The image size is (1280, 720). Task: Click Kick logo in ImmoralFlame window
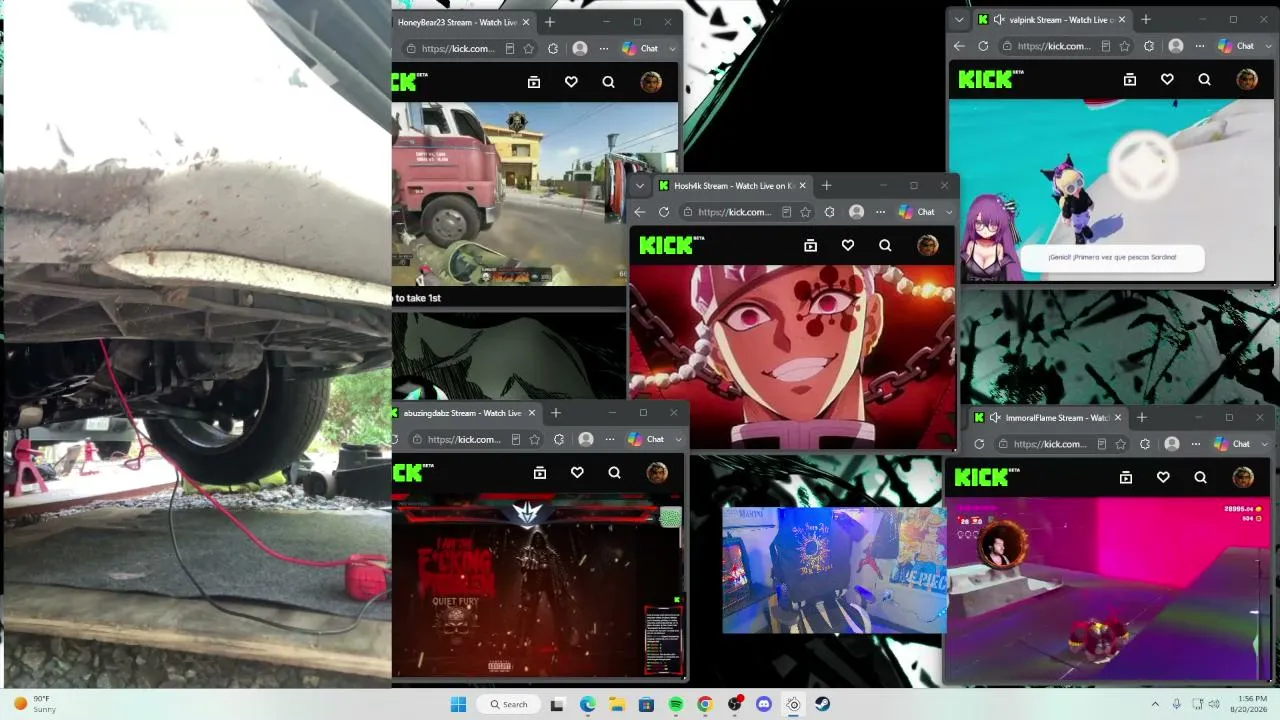[987, 477]
